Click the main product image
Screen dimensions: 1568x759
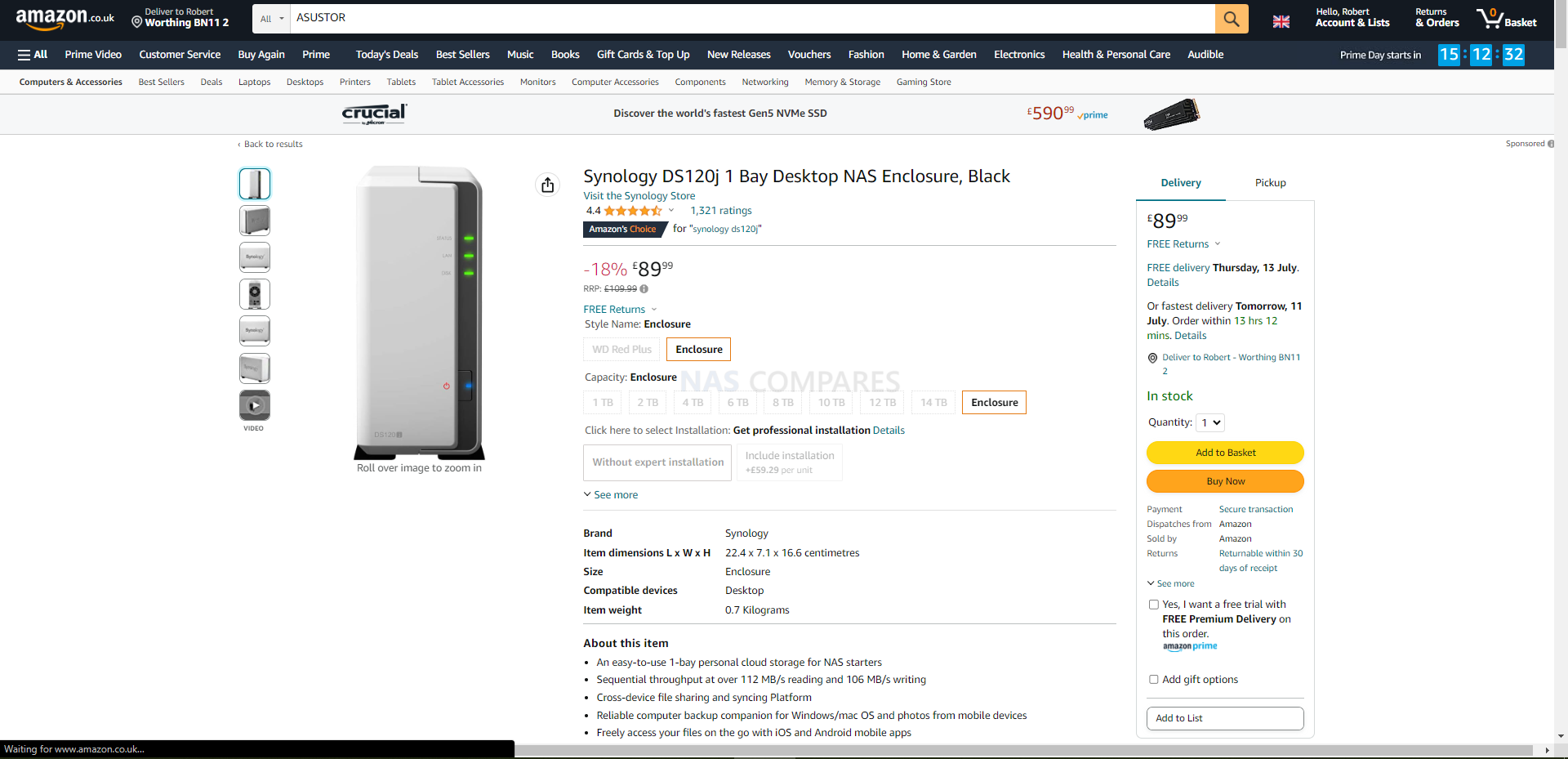[419, 312]
